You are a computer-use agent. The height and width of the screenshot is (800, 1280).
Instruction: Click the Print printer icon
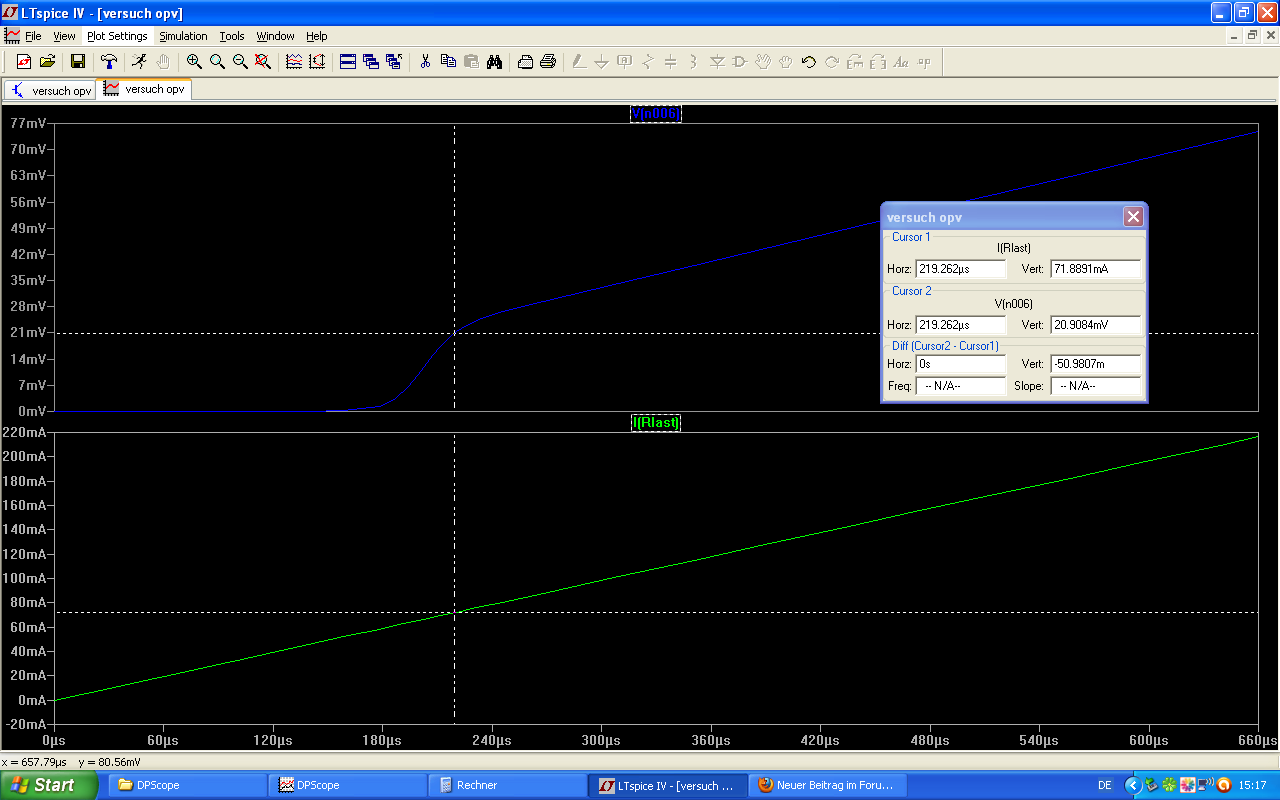(548, 62)
